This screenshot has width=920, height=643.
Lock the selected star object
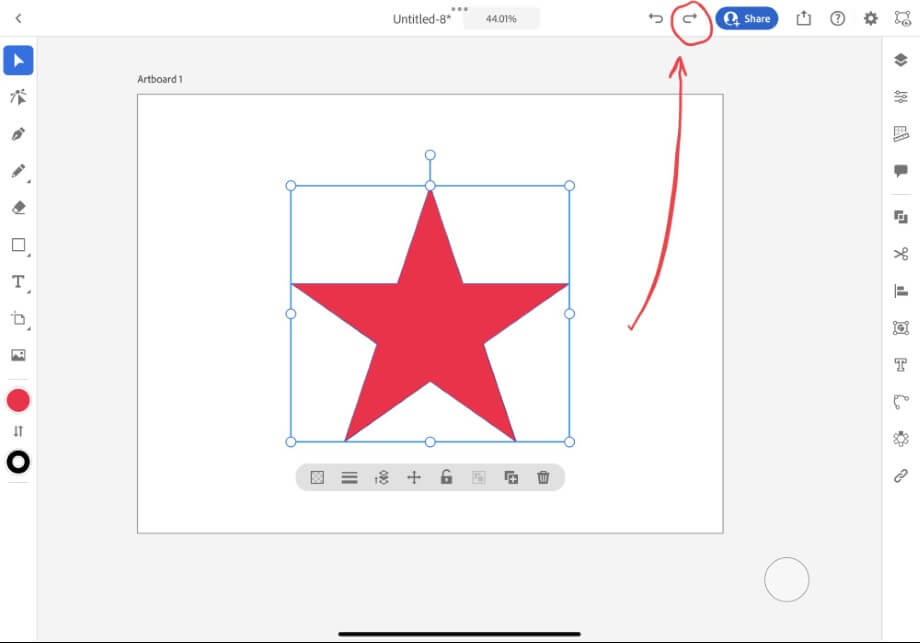[446, 477]
